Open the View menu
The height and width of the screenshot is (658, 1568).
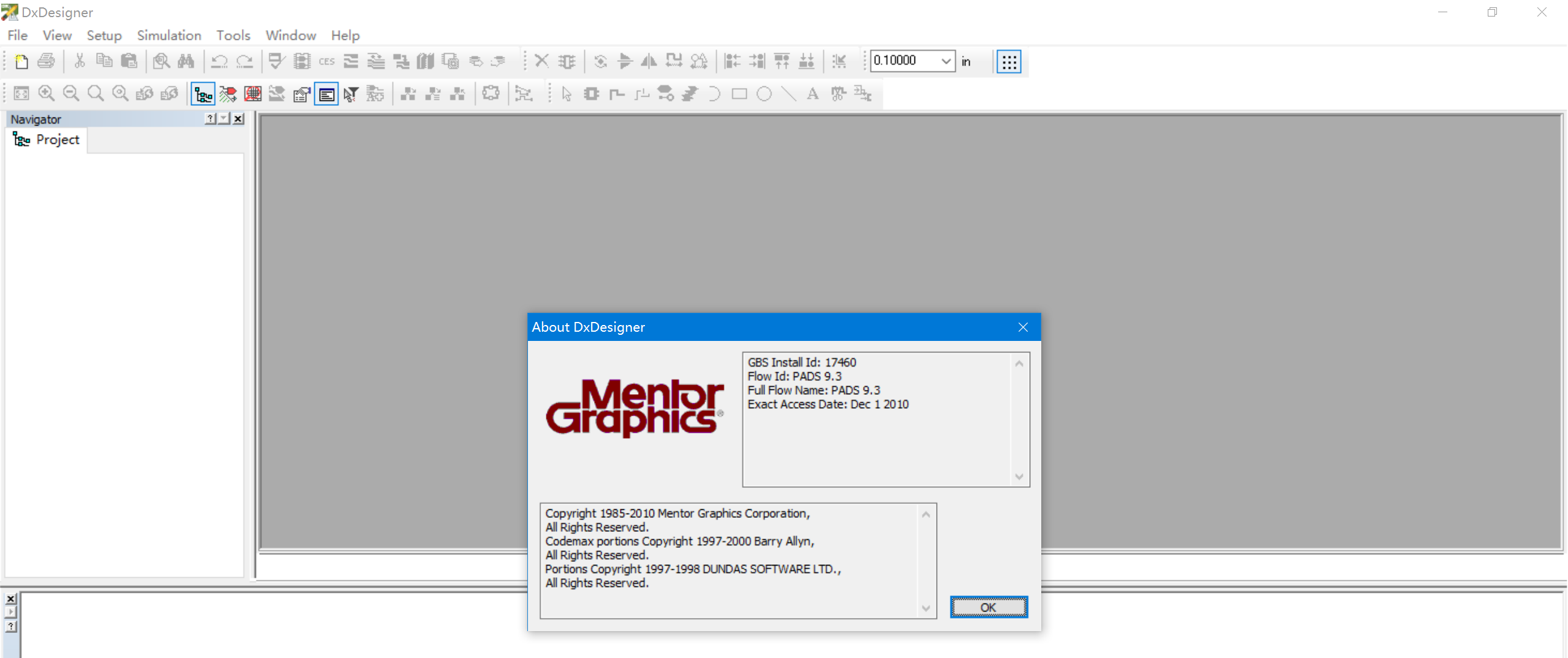(x=57, y=36)
